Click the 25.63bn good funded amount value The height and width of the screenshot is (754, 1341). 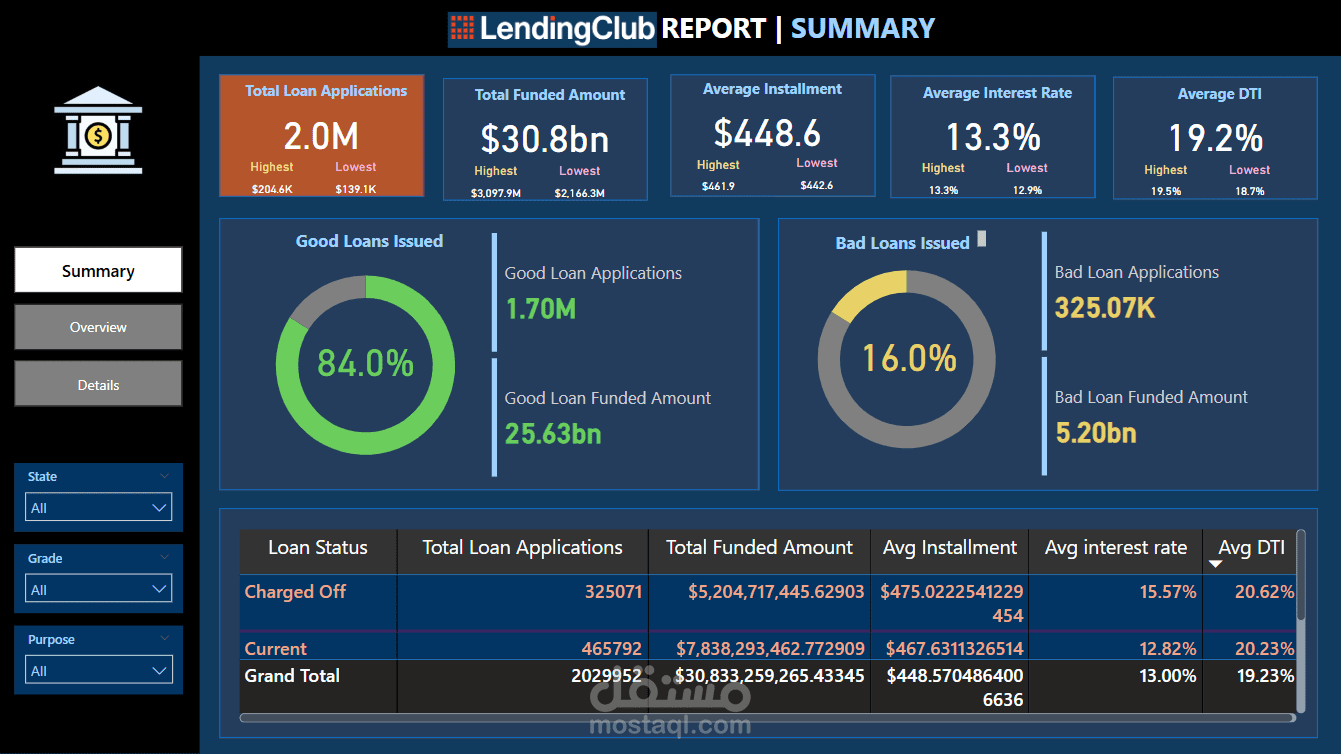point(553,433)
